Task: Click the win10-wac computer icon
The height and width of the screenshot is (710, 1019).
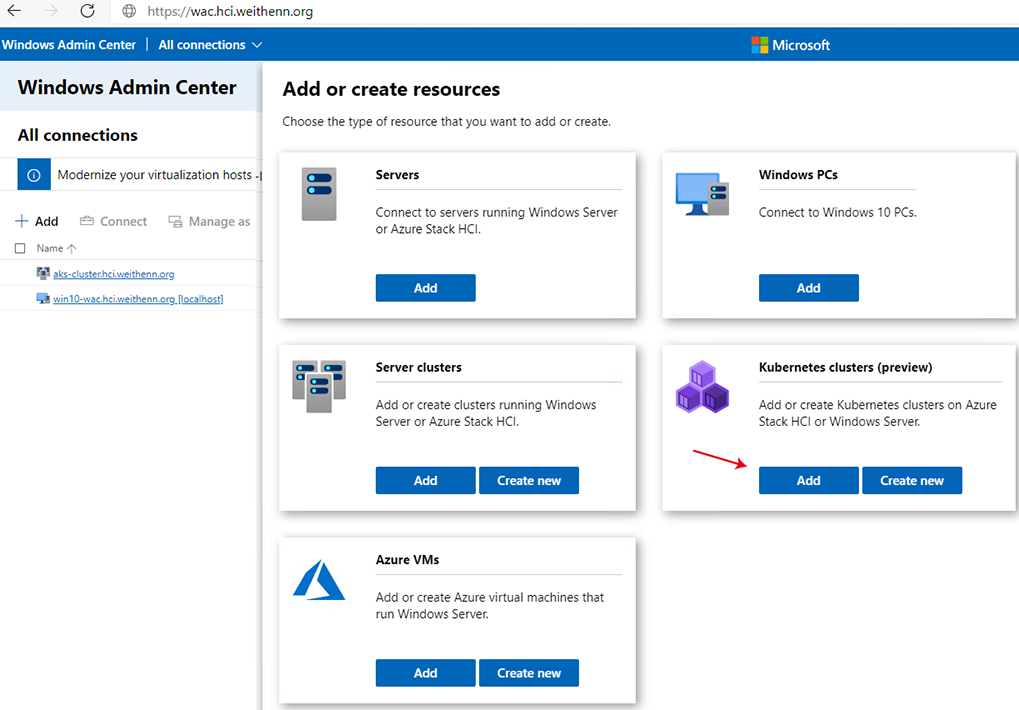Action: tap(43, 299)
